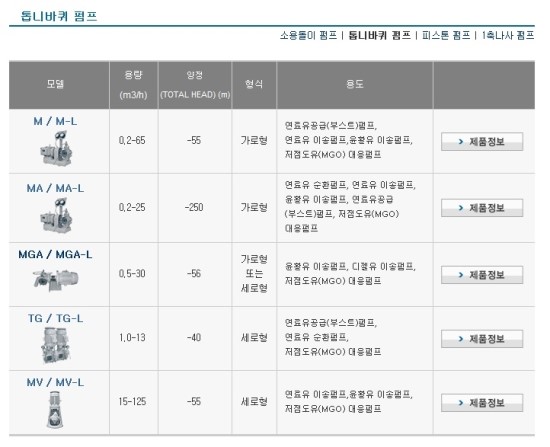Click the 톱니바퀴 펌프 page heading
Image resolution: width=550 pixels, height=447 pixels.
pos(59,16)
